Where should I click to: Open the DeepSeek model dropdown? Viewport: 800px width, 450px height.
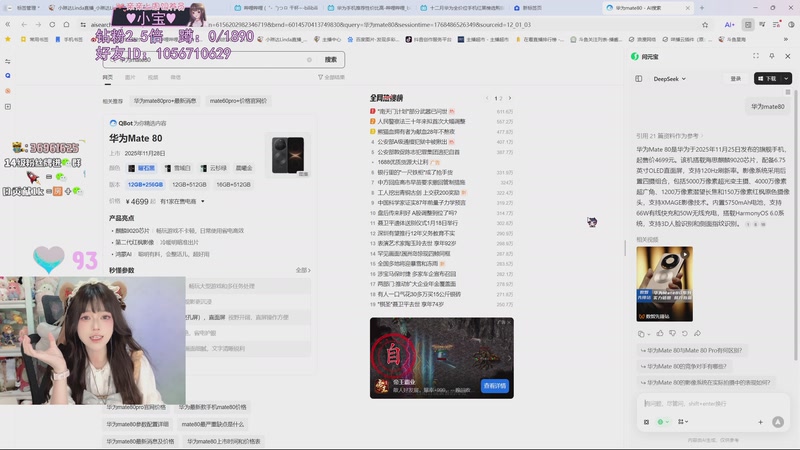point(669,79)
